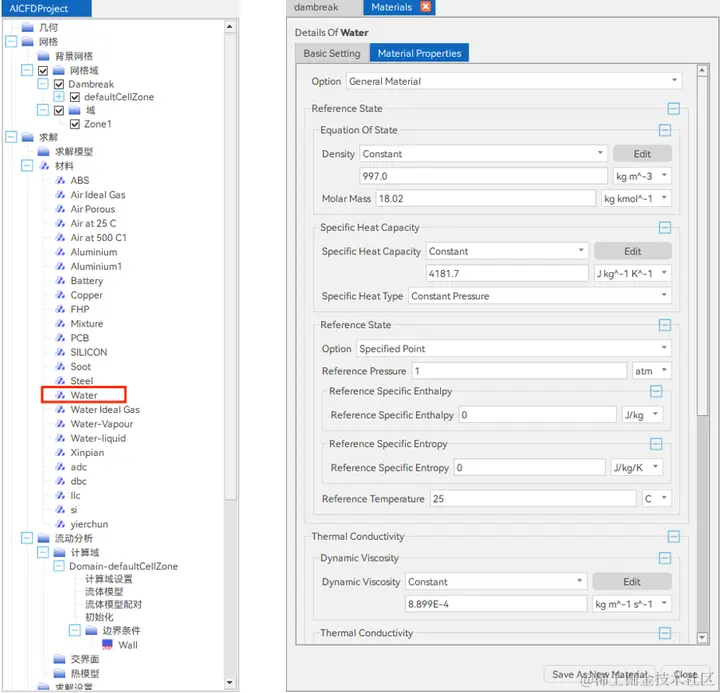
Task: Click the Molar Mass field 18.02
Action: pos(485,198)
